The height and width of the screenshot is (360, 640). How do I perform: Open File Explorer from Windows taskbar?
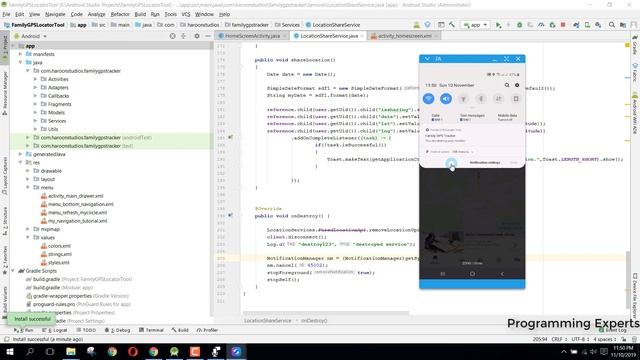[x=71, y=351]
